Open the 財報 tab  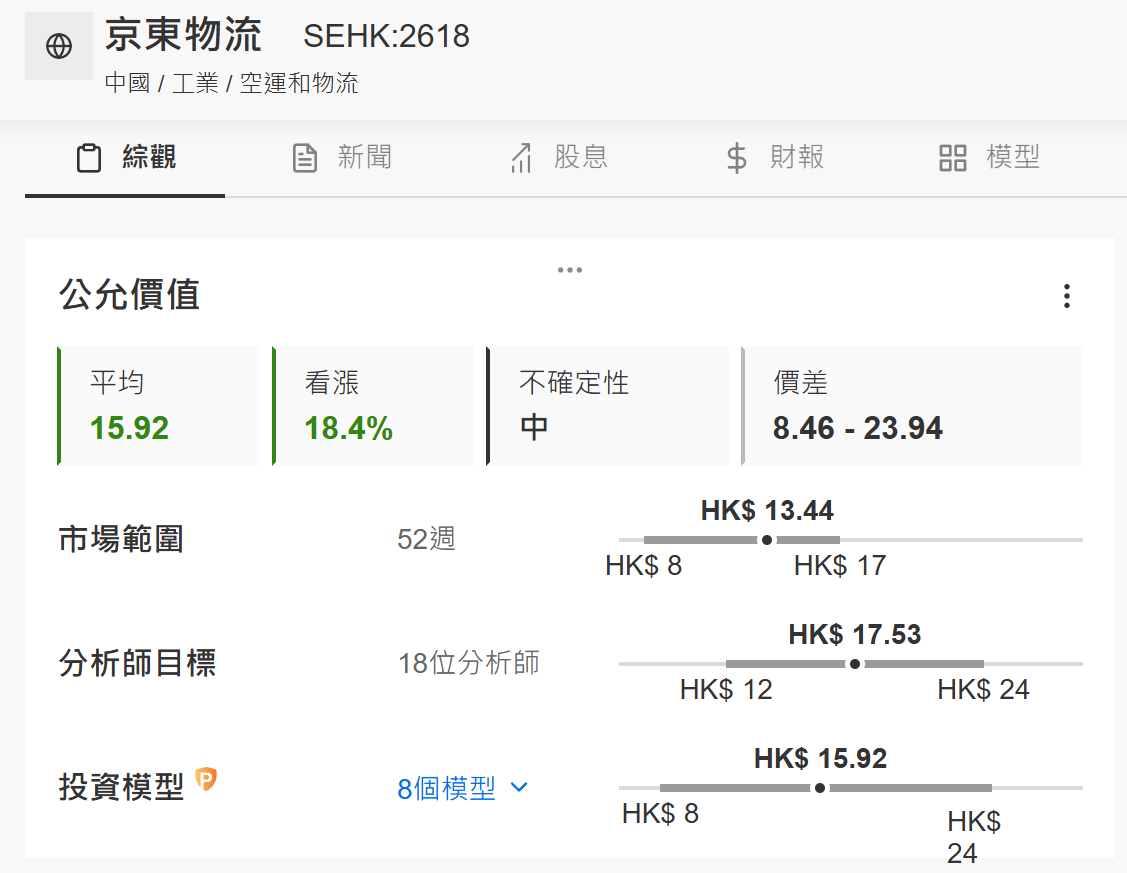(x=775, y=158)
